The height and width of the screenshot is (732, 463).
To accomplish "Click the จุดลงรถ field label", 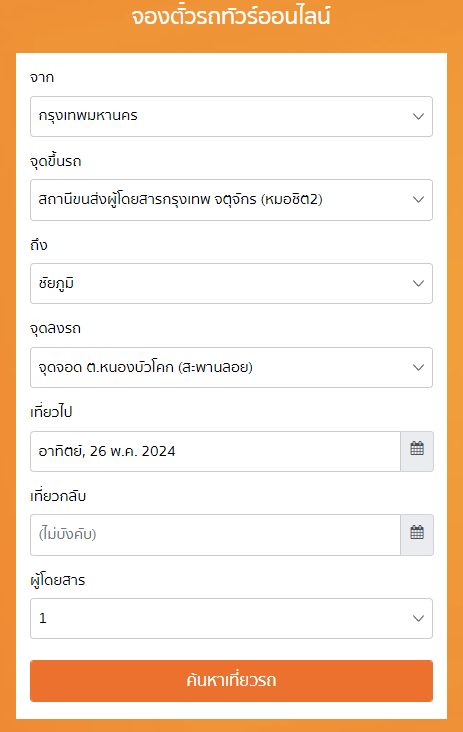I will coord(55,329).
